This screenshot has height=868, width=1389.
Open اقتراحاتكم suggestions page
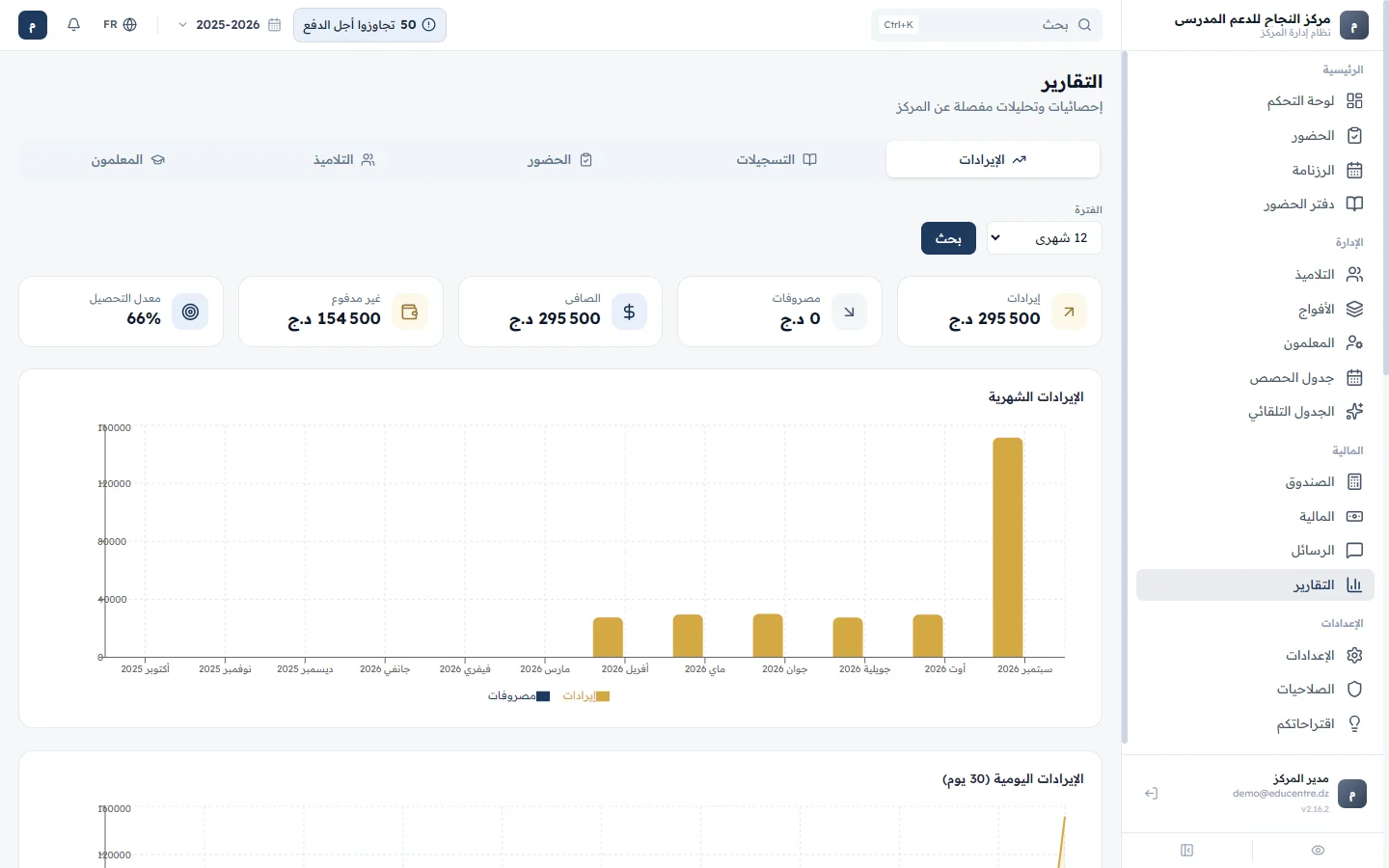pos(1255,724)
